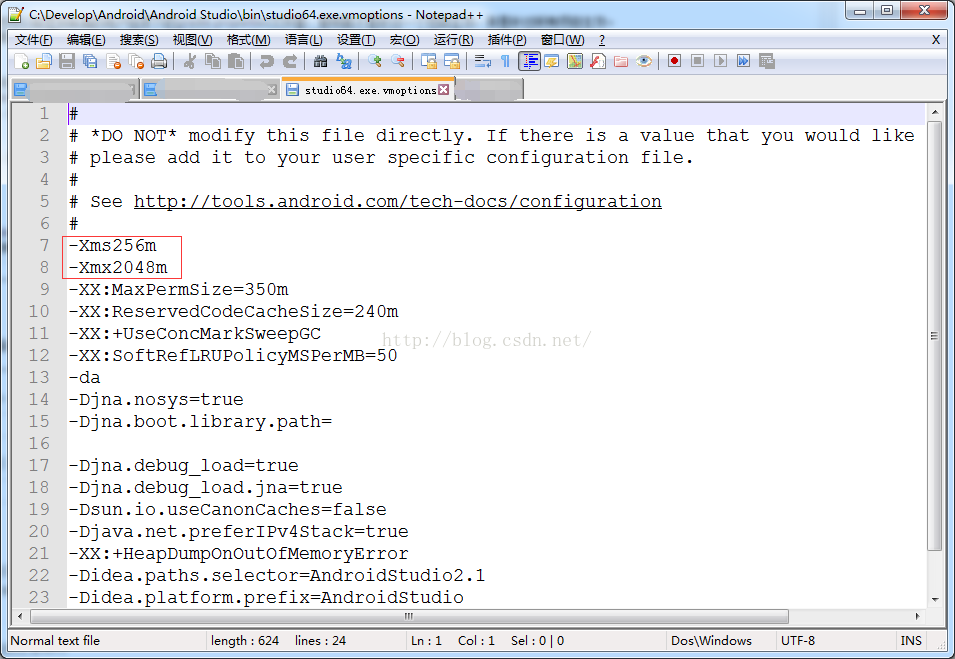Run macro multiple times icon
This screenshot has width=955, height=659.
[744, 61]
